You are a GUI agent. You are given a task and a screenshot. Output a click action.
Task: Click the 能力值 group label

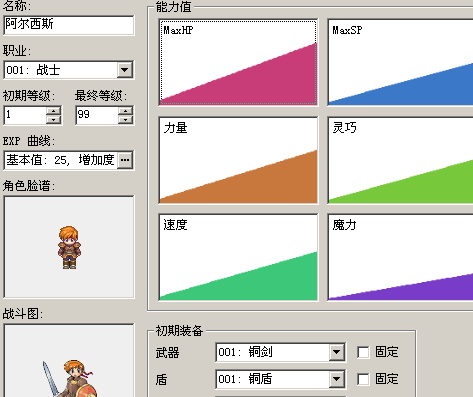pos(174,7)
